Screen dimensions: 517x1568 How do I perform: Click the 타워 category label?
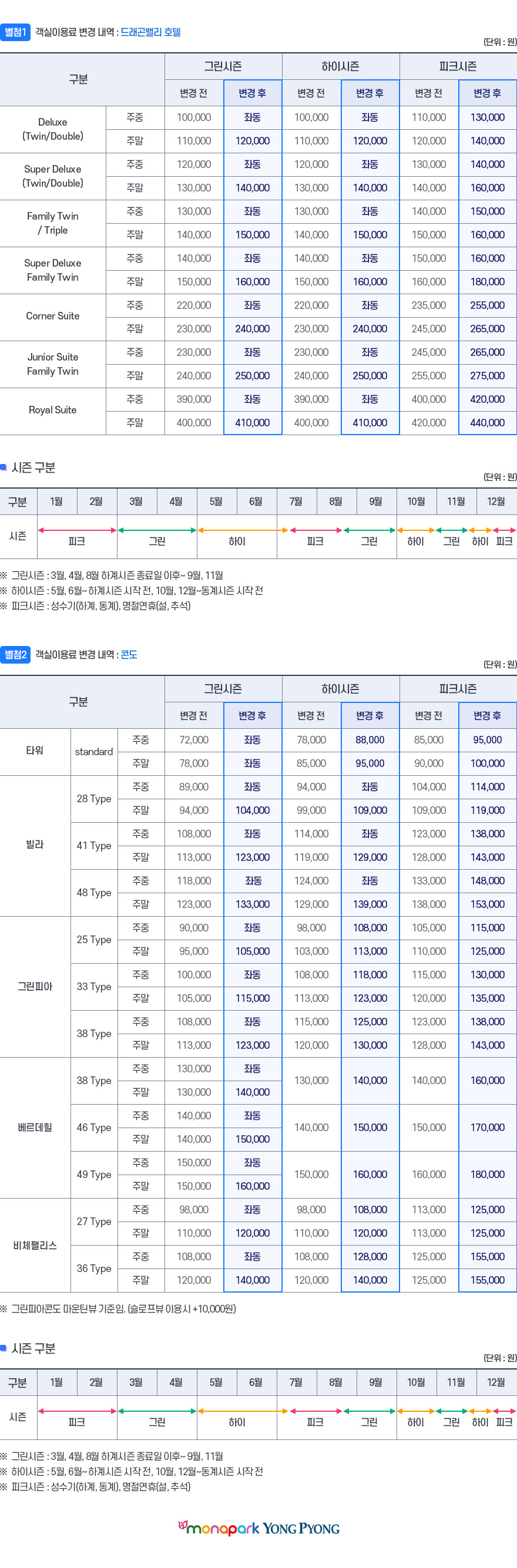35,751
